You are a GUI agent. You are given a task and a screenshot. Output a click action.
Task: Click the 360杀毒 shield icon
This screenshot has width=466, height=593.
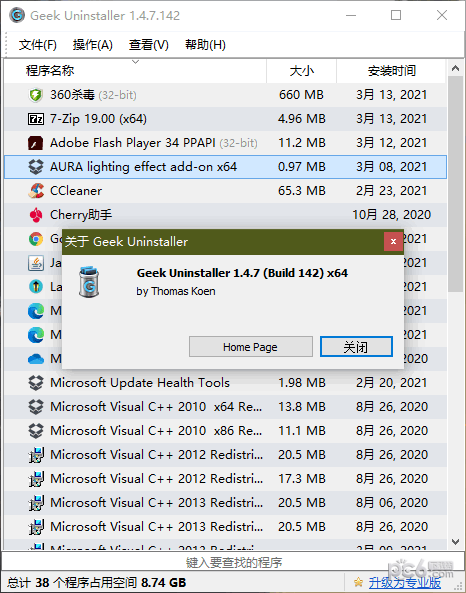[x=36, y=95]
